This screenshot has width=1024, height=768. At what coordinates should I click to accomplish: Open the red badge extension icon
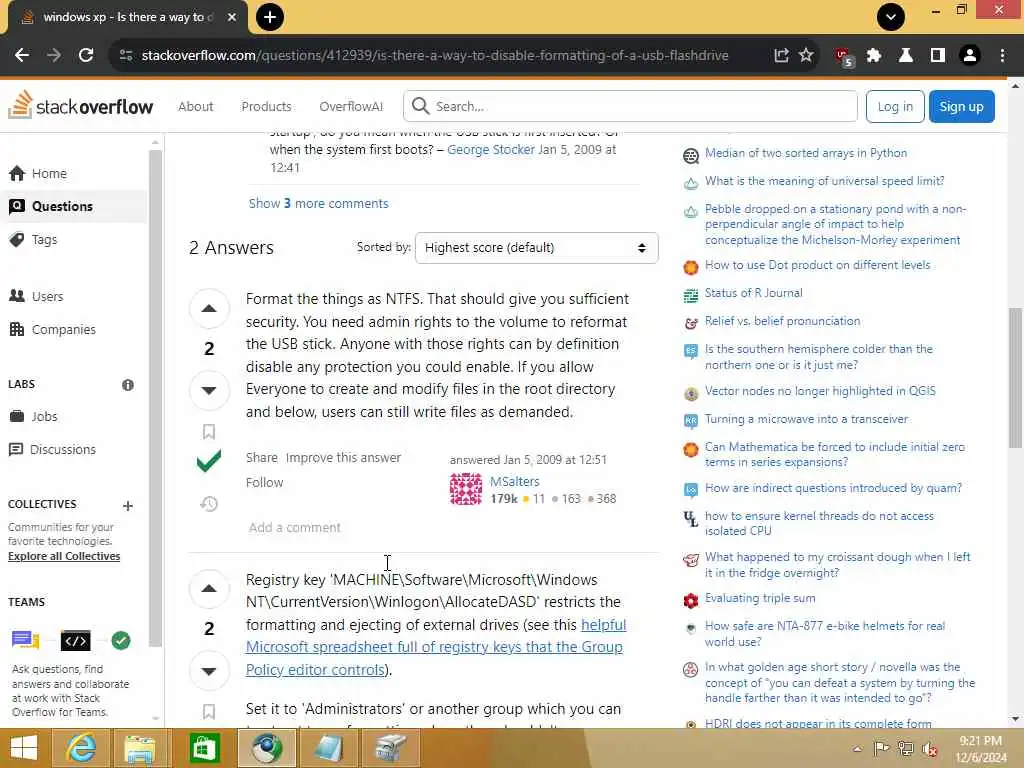(x=844, y=57)
